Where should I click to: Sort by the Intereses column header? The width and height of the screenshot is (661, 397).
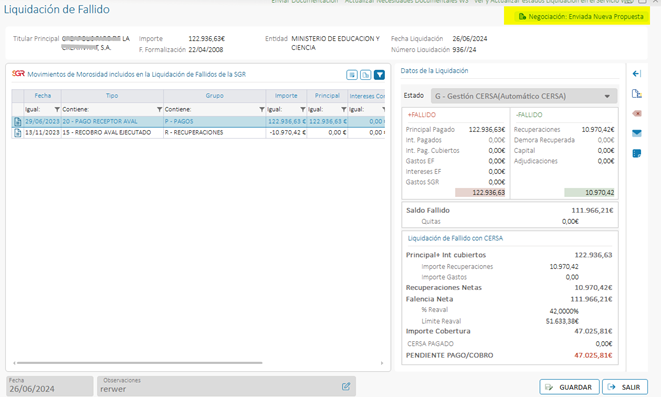367,96
